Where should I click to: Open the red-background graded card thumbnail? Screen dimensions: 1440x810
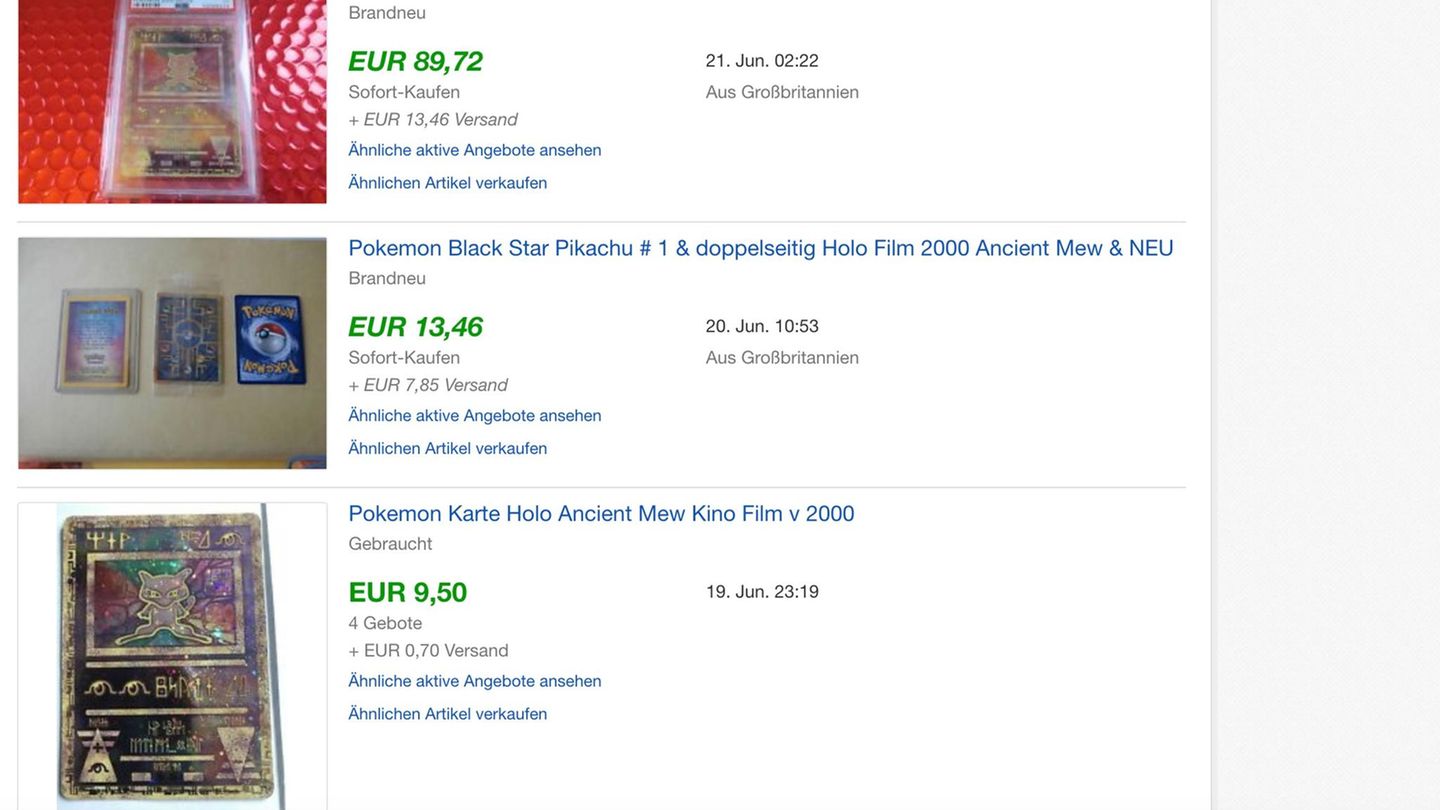click(172, 100)
